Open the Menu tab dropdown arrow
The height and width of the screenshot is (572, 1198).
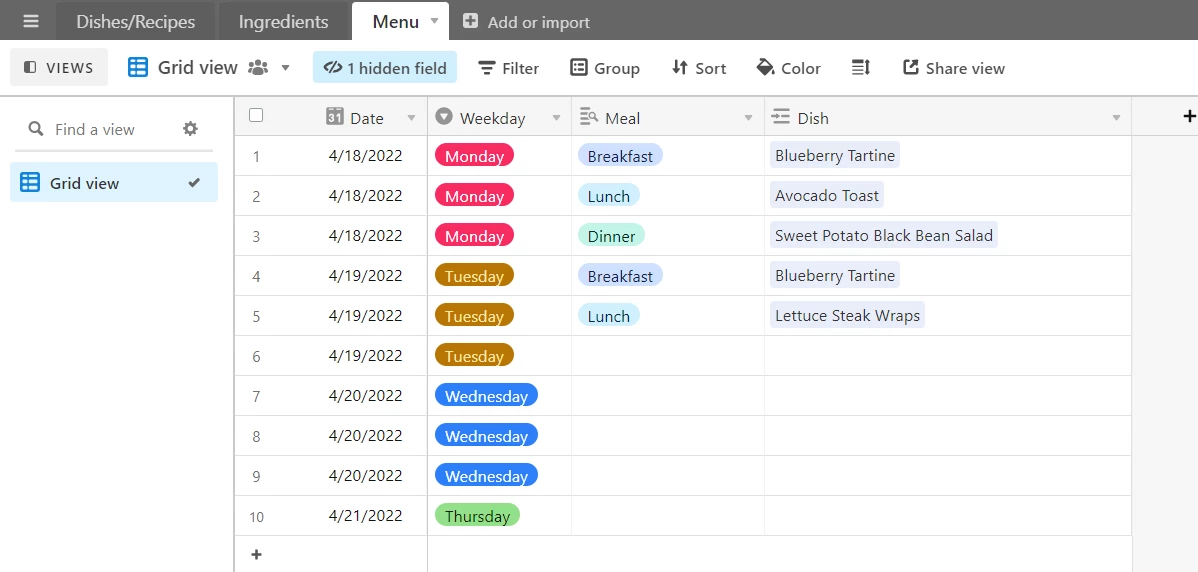point(435,21)
